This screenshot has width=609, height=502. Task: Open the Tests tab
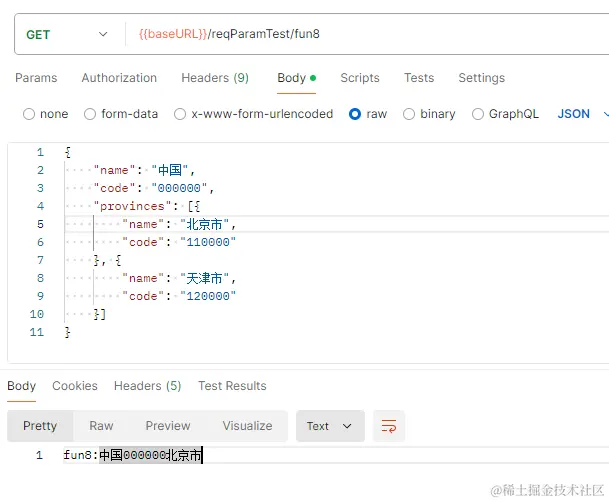tap(419, 78)
